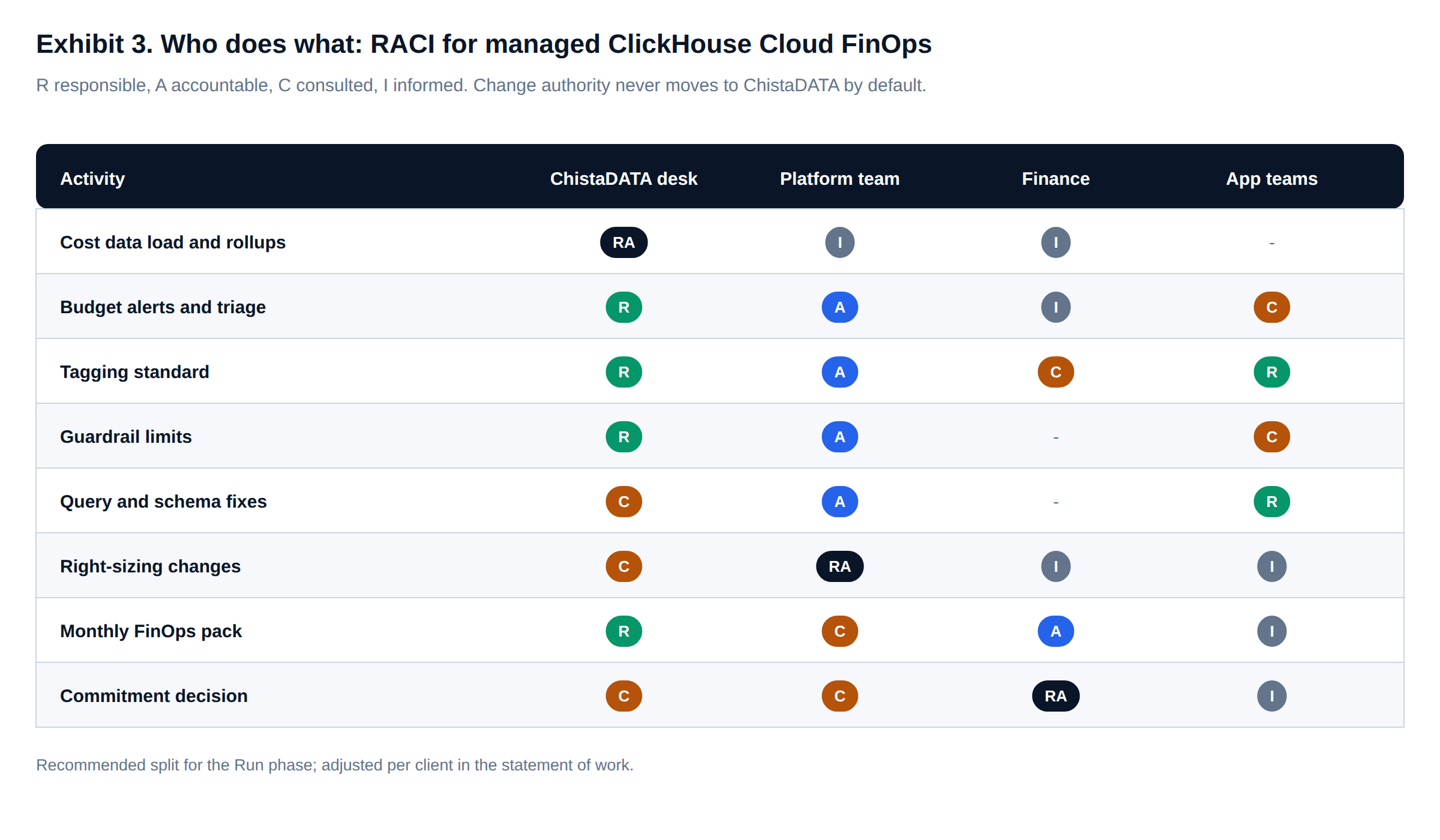The height and width of the screenshot is (840, 1440).
Task: Click green R badge in Budget alerts row
Action: pyautogui.click(x=623, y=307)
